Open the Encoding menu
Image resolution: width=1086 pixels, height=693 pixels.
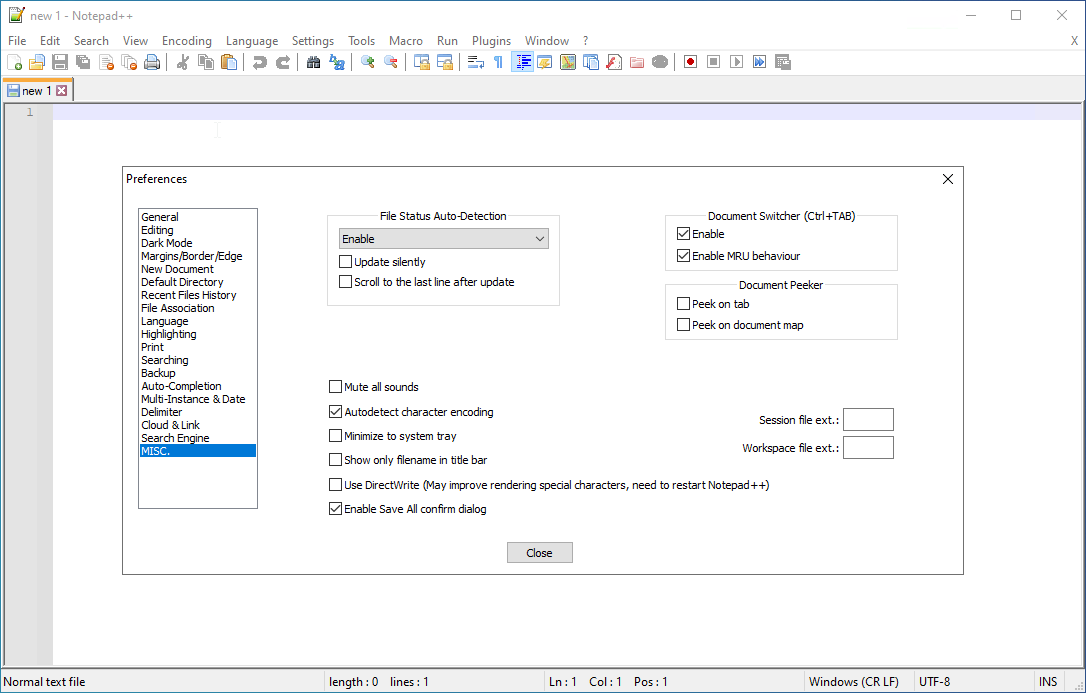tap(187, 41)
